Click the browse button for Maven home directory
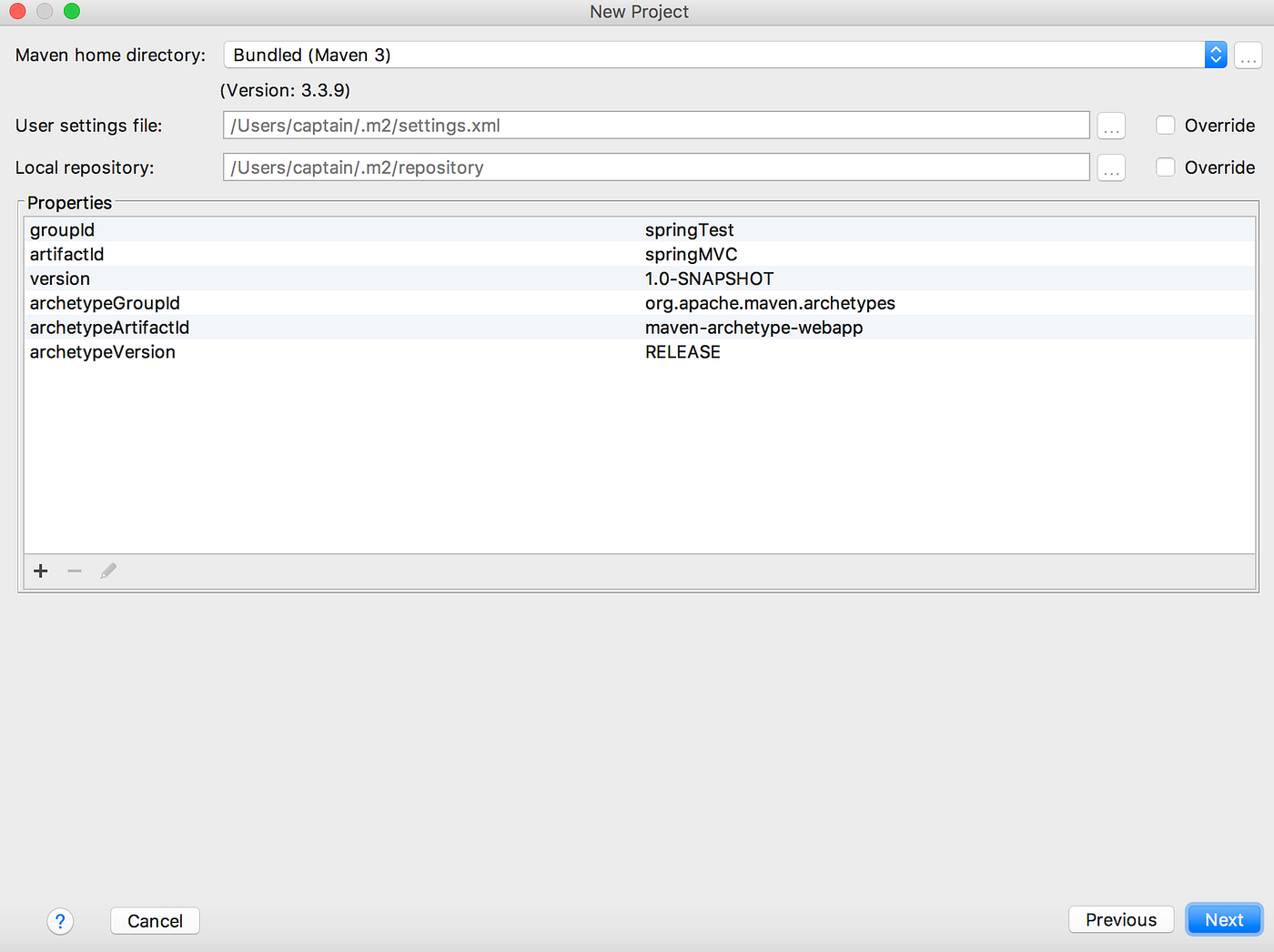Viewport: 1274px width, 952px height. tap(1248, 55)
